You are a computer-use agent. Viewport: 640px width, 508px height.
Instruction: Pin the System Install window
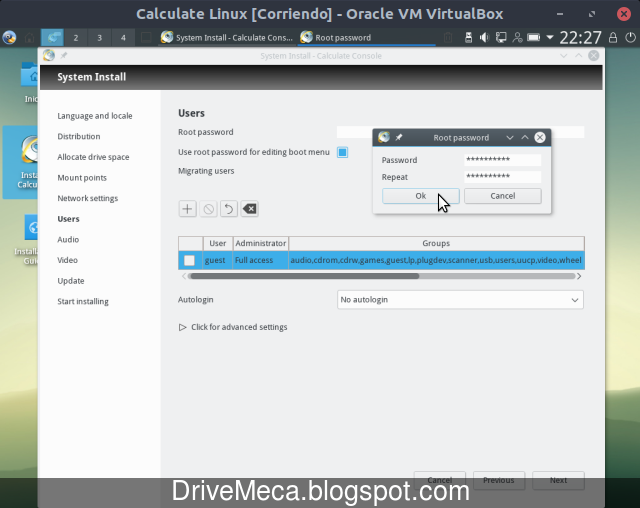[x=64, y=55]
